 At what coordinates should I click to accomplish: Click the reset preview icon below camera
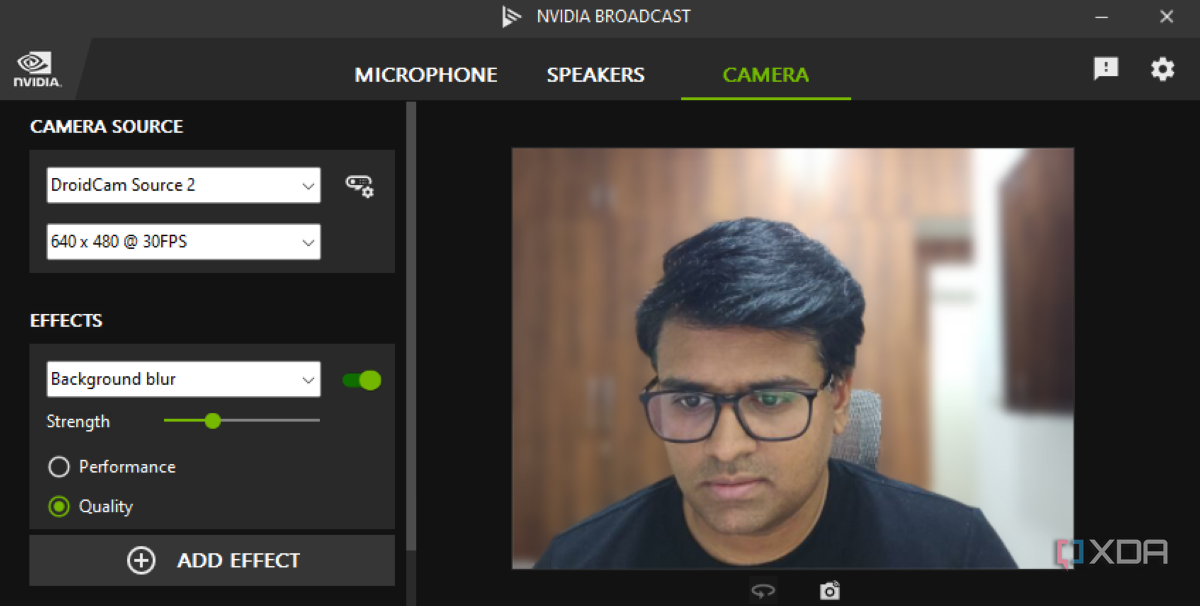(x=763, y=591)
